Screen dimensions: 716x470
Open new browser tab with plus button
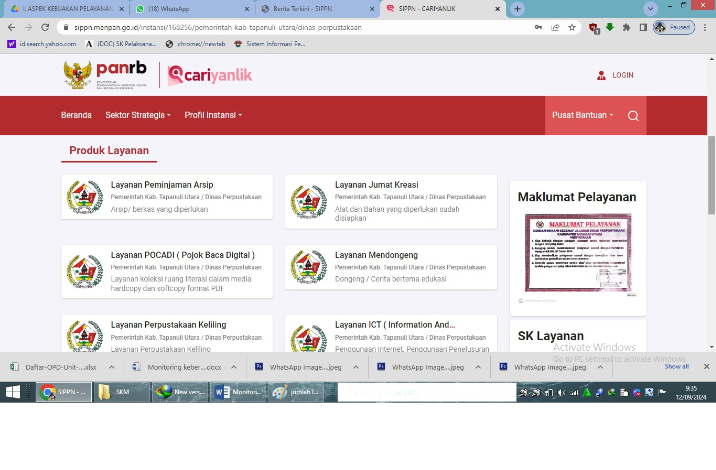coord(517,8)
